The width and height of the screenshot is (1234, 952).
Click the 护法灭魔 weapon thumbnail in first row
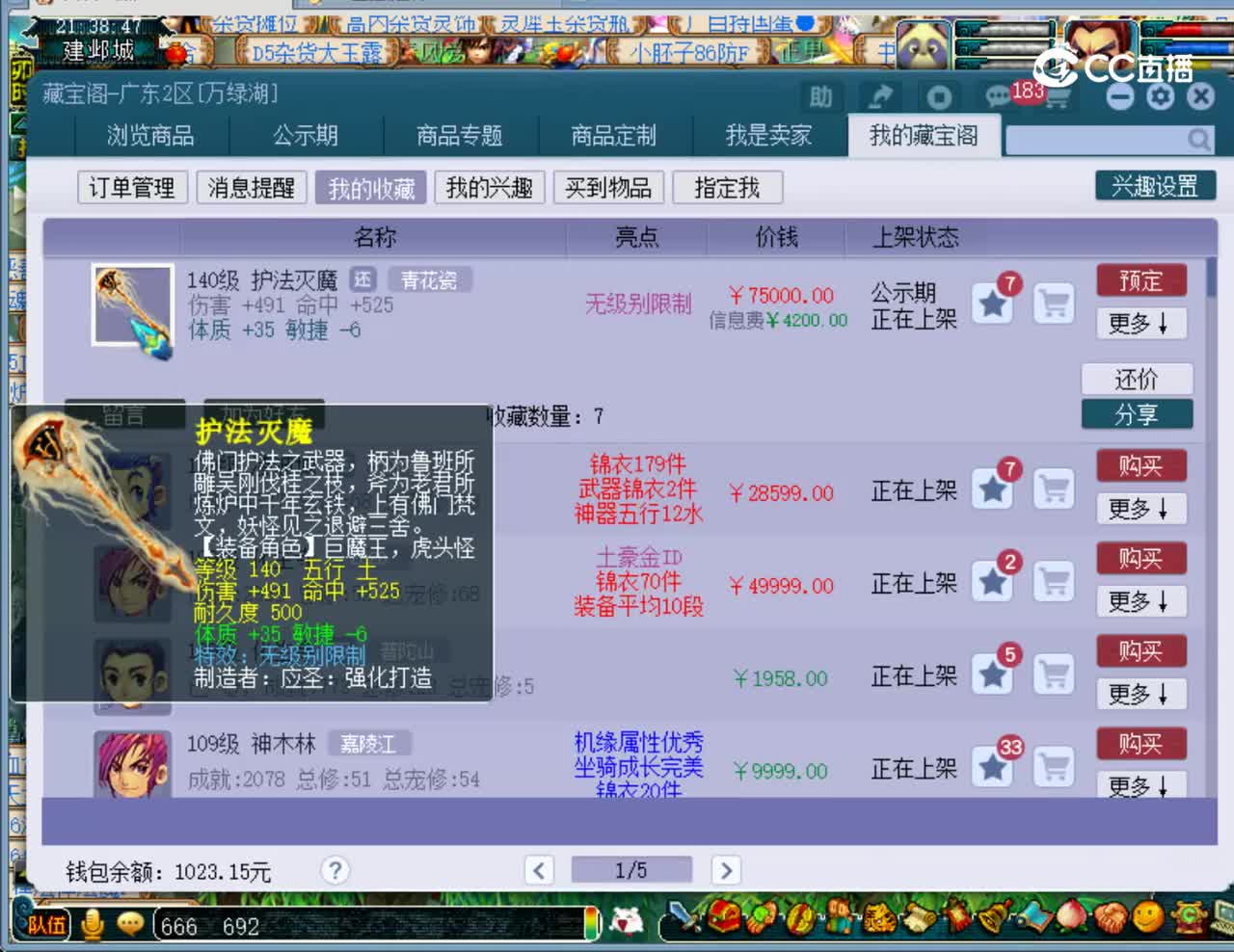click(133, 306)
